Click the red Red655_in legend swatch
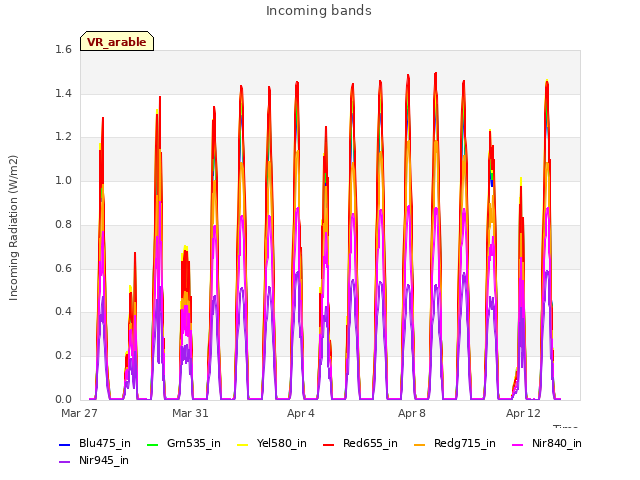The image size is (640, 480). [x=329, y=444]
